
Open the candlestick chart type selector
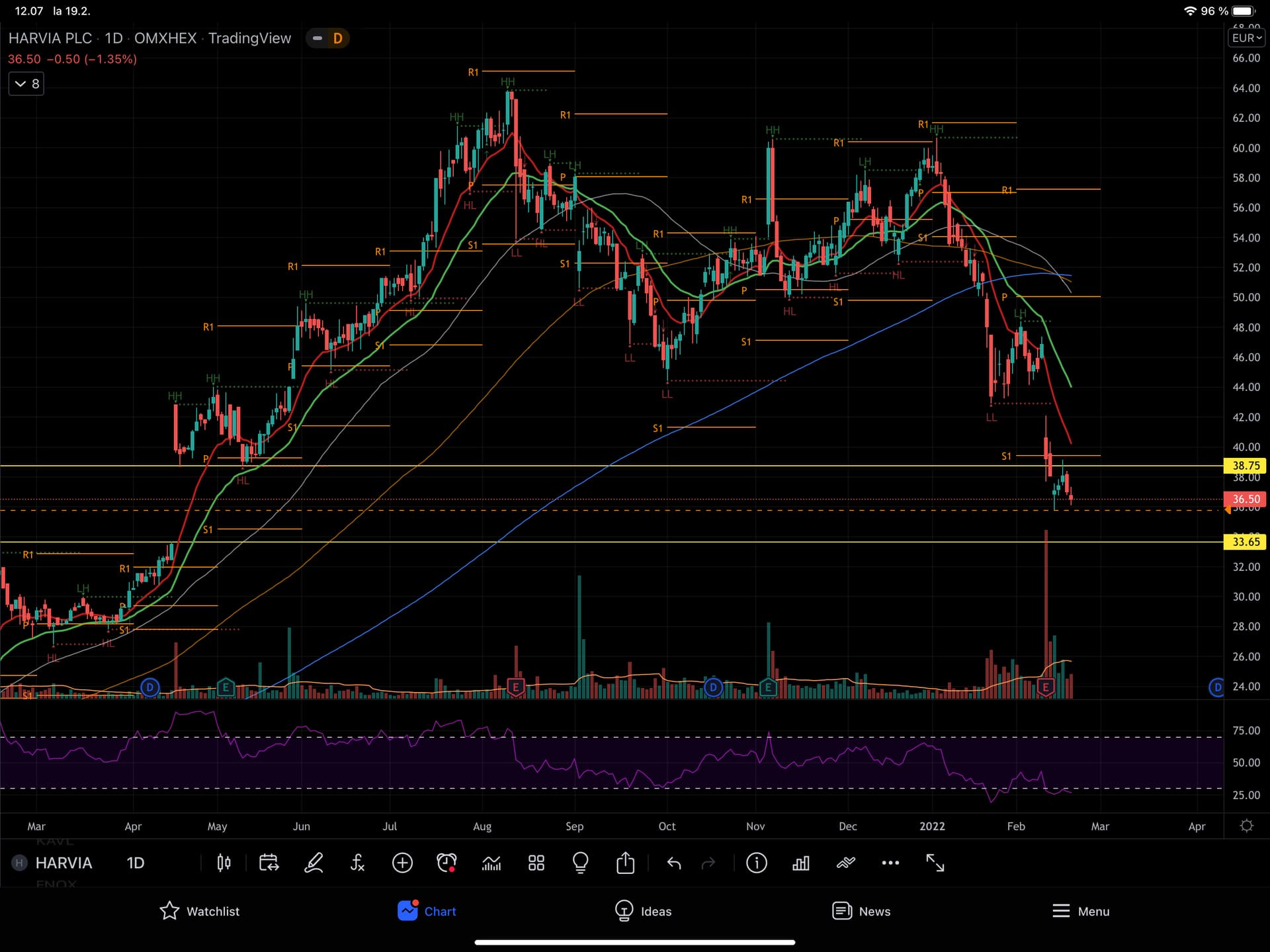(224, 863)
